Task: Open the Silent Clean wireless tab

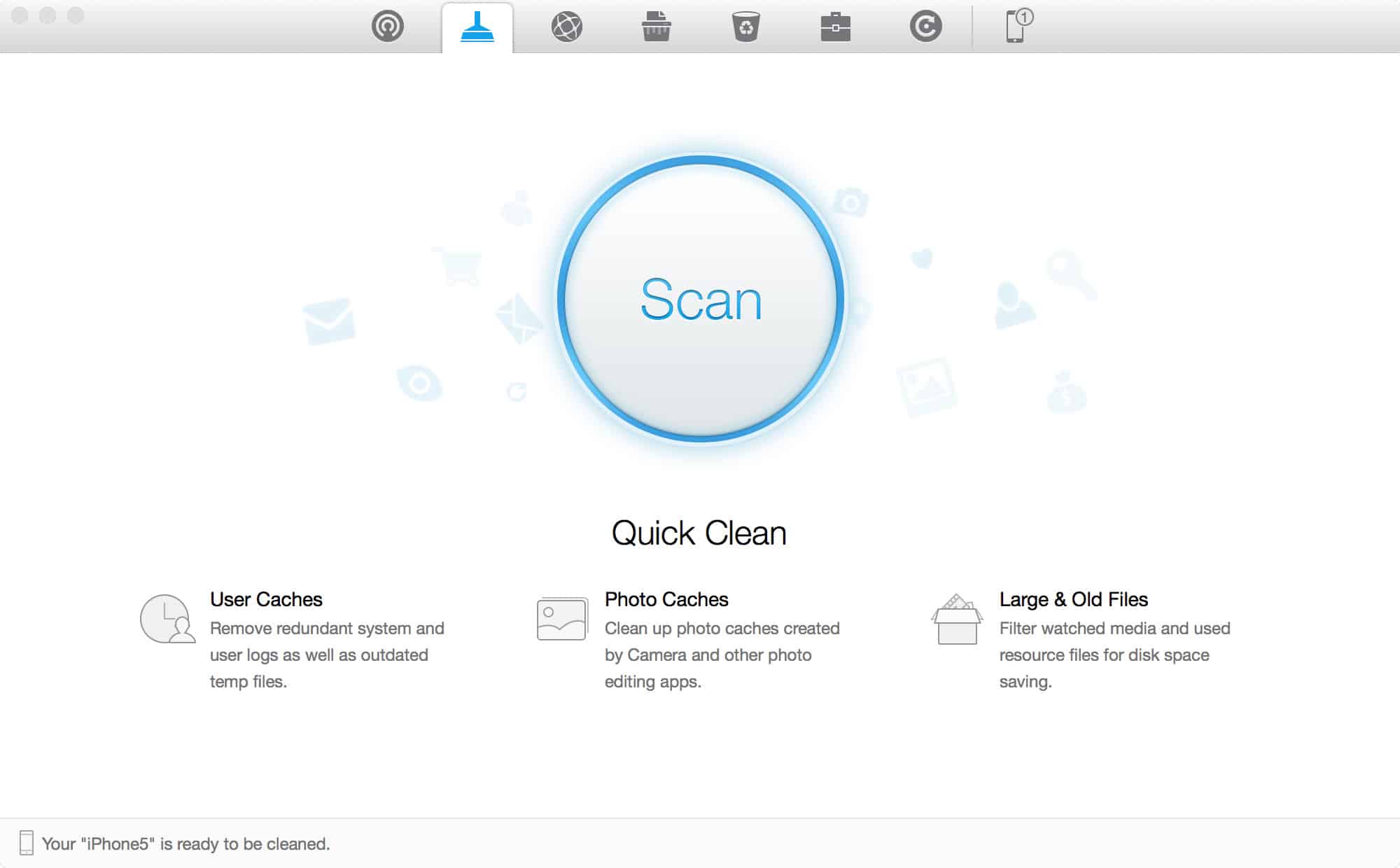Action: [x=388, y=27]
